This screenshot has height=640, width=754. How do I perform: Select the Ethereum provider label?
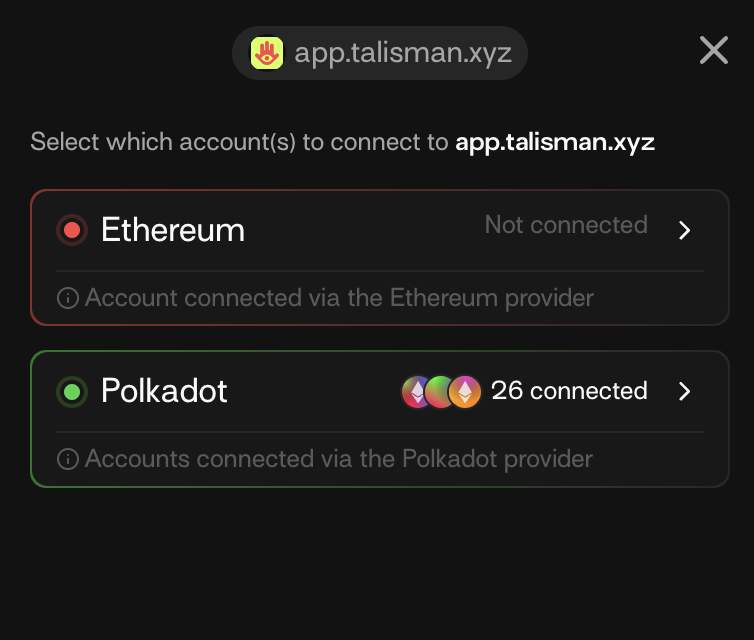pos(173,230)
